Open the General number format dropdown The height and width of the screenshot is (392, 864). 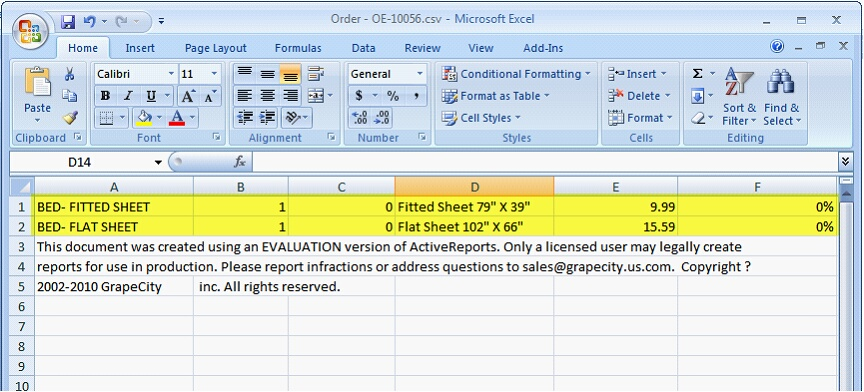[420, 74]
